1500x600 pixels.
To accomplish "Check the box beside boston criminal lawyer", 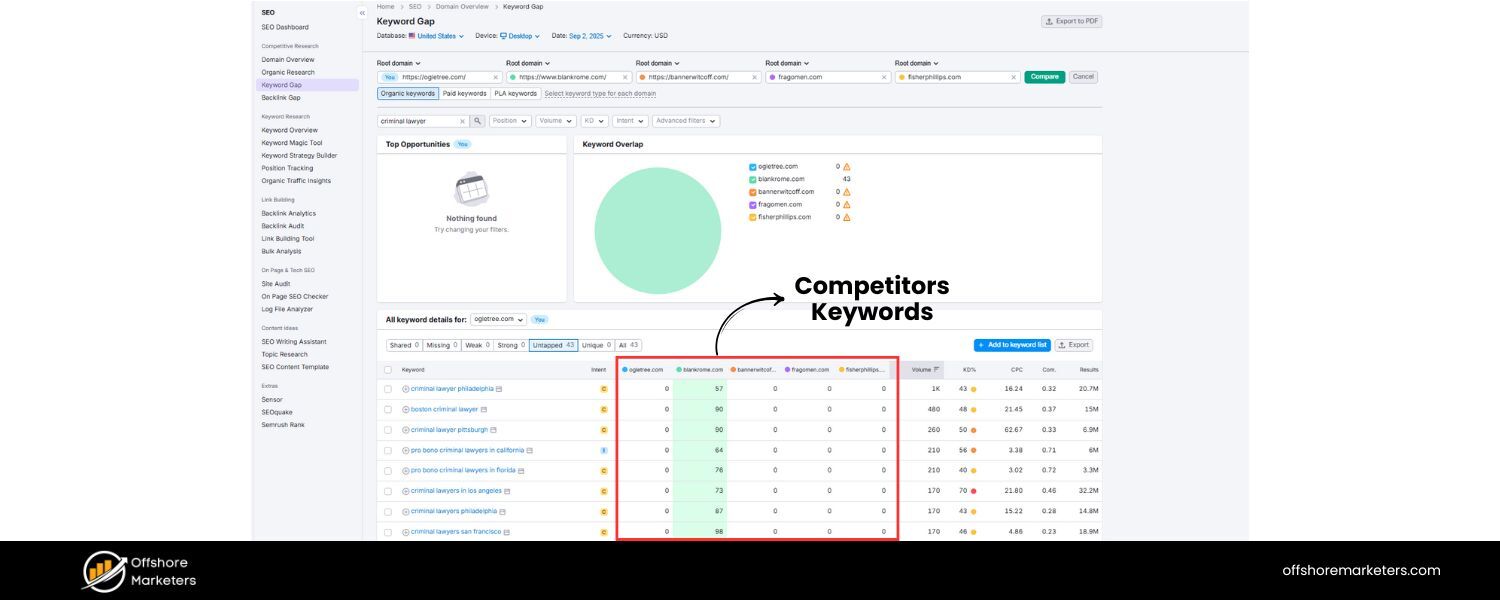I will tap(389, 409).
